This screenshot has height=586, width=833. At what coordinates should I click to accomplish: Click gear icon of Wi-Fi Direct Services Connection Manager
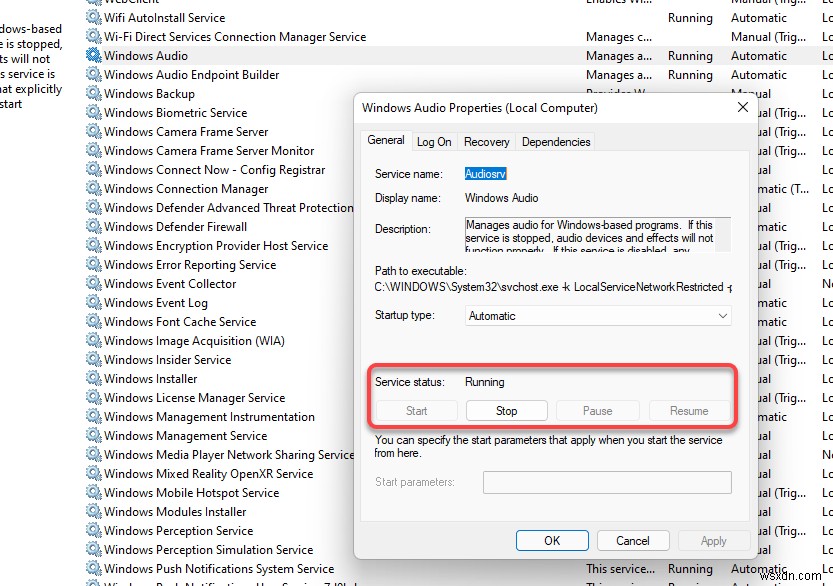tap(94, 37)
